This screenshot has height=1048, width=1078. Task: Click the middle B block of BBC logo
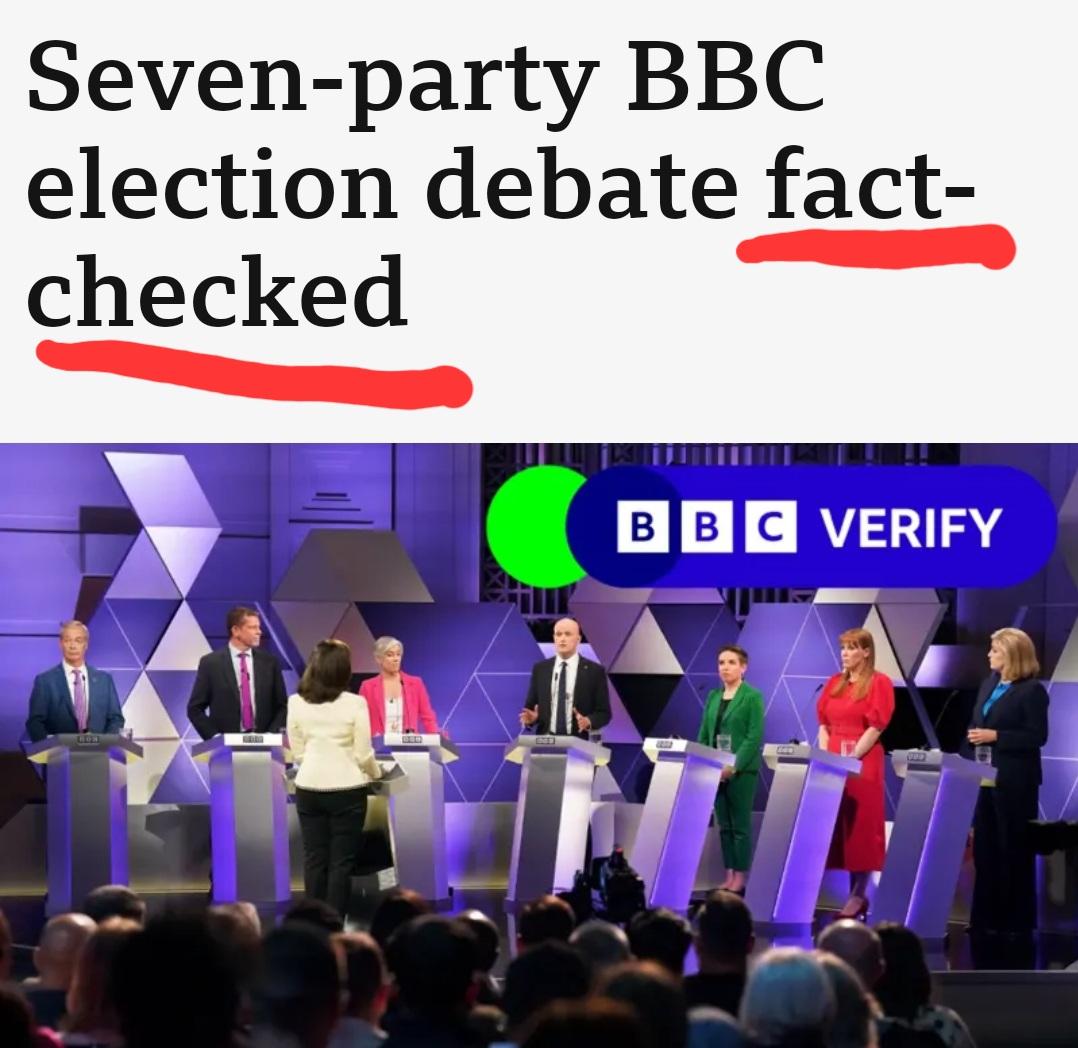click(x=707, y=527)
